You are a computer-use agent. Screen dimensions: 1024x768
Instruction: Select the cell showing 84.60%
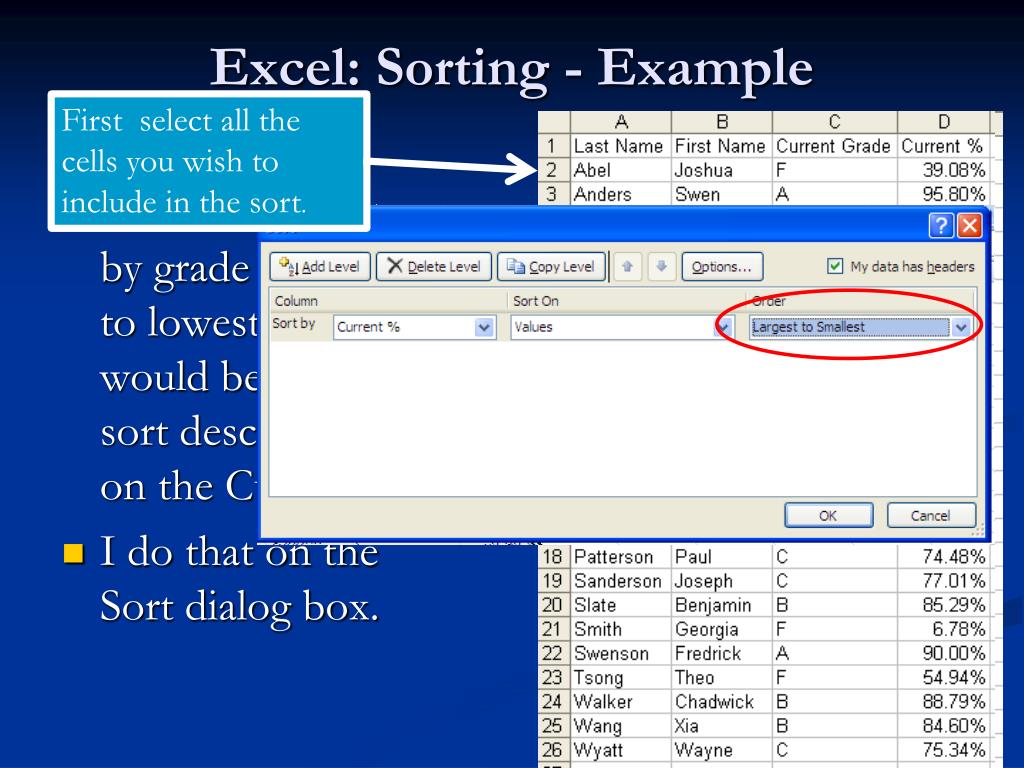pyautogui.click(x=944, y=726)
